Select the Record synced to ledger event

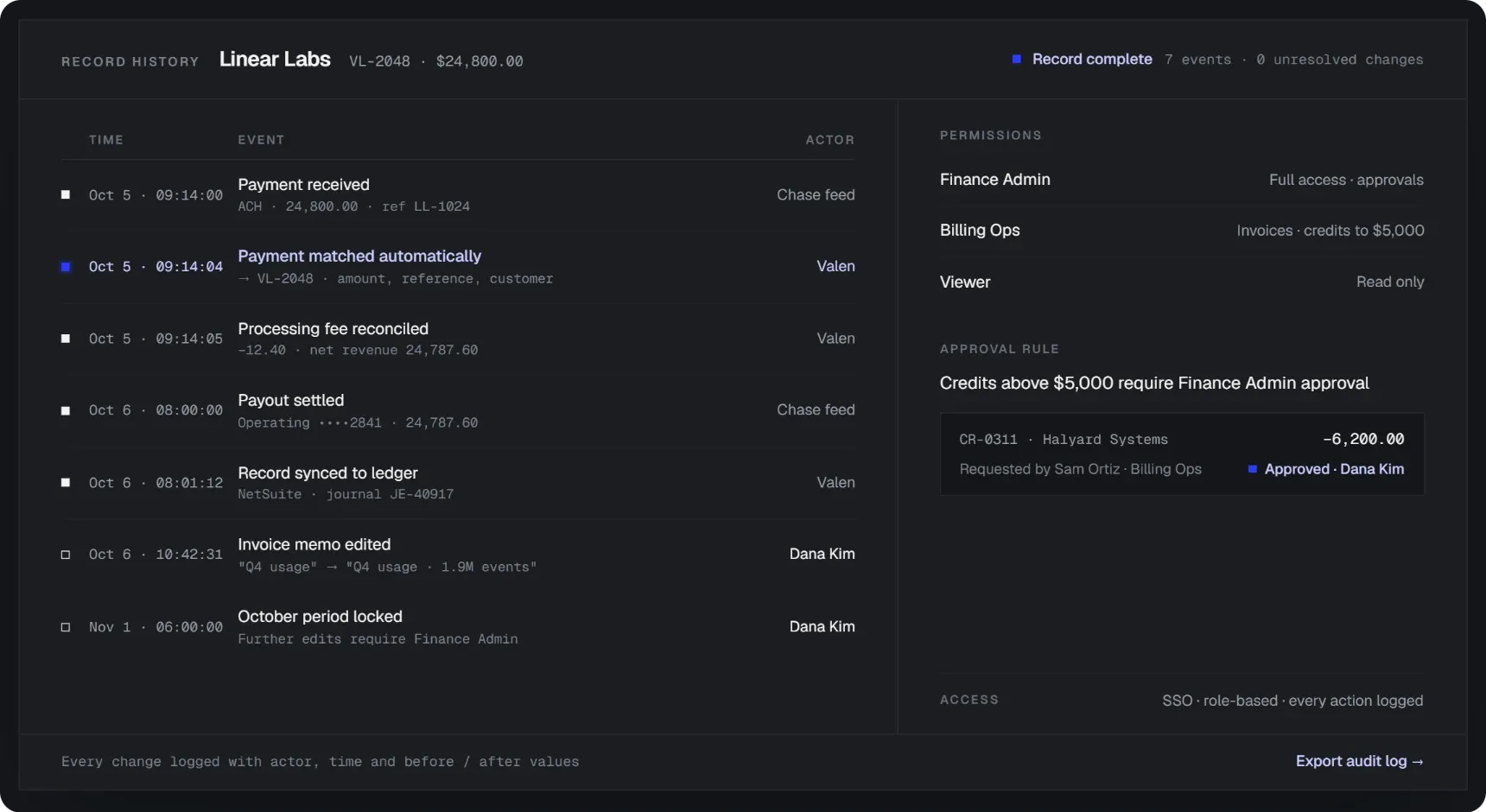point(327,473)
